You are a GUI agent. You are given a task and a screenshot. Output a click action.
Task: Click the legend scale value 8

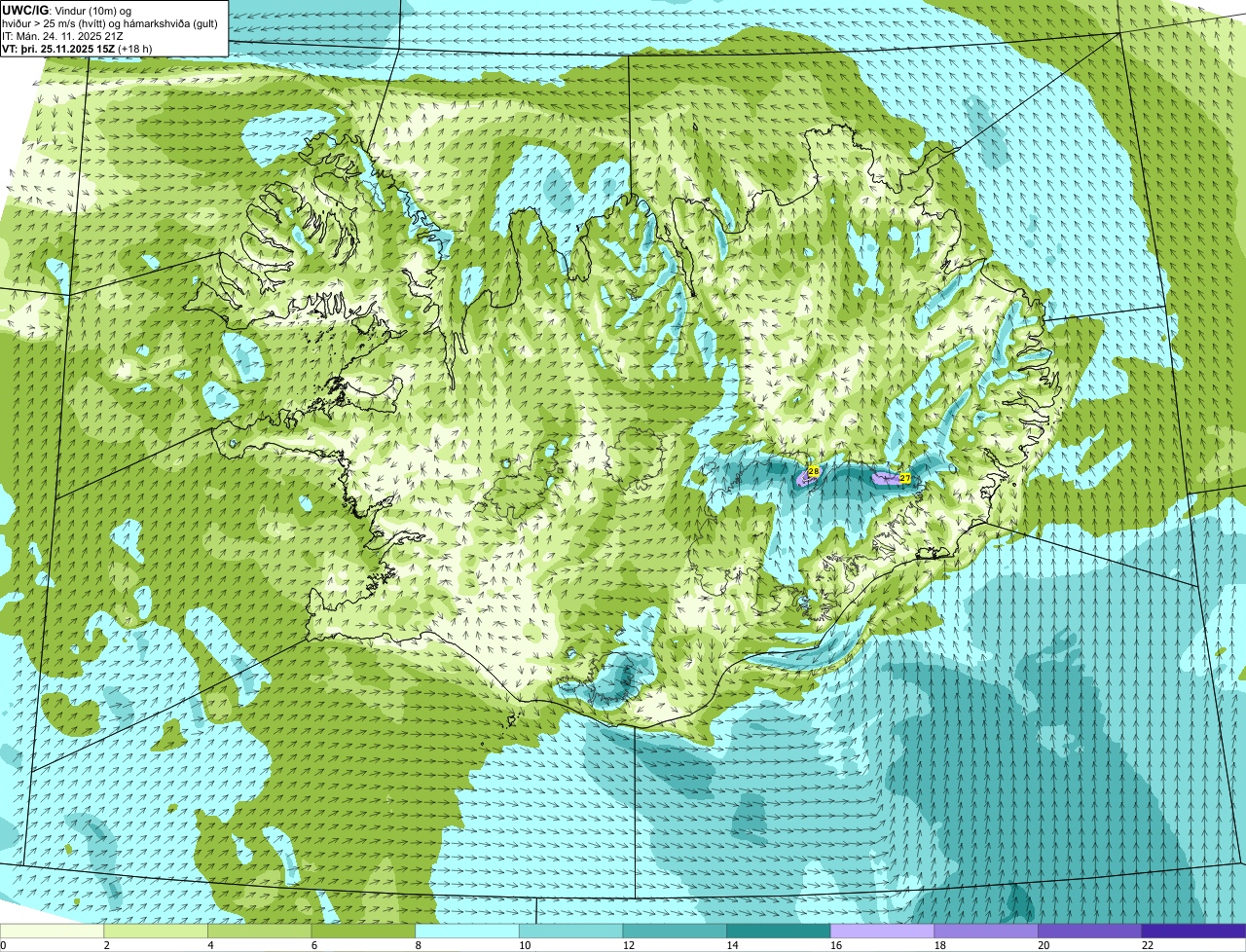click(417, 945)
